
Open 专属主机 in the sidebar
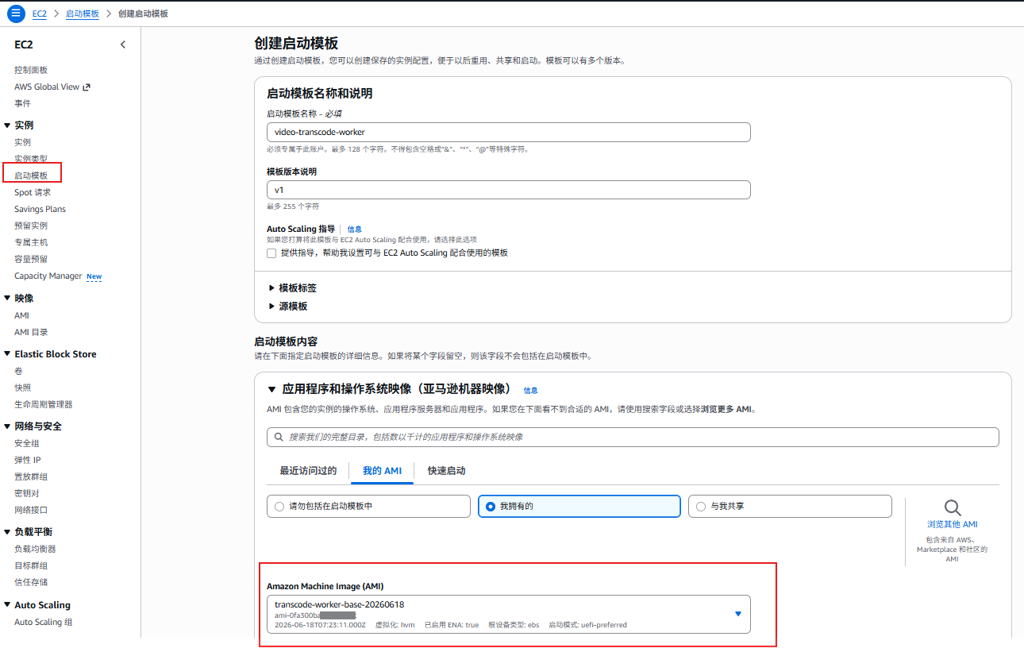pos(31,242)
